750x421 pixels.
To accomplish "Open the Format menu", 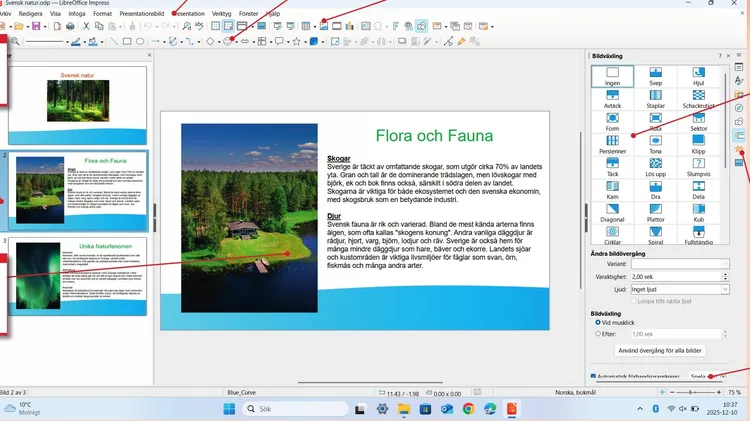I will 102,14.
